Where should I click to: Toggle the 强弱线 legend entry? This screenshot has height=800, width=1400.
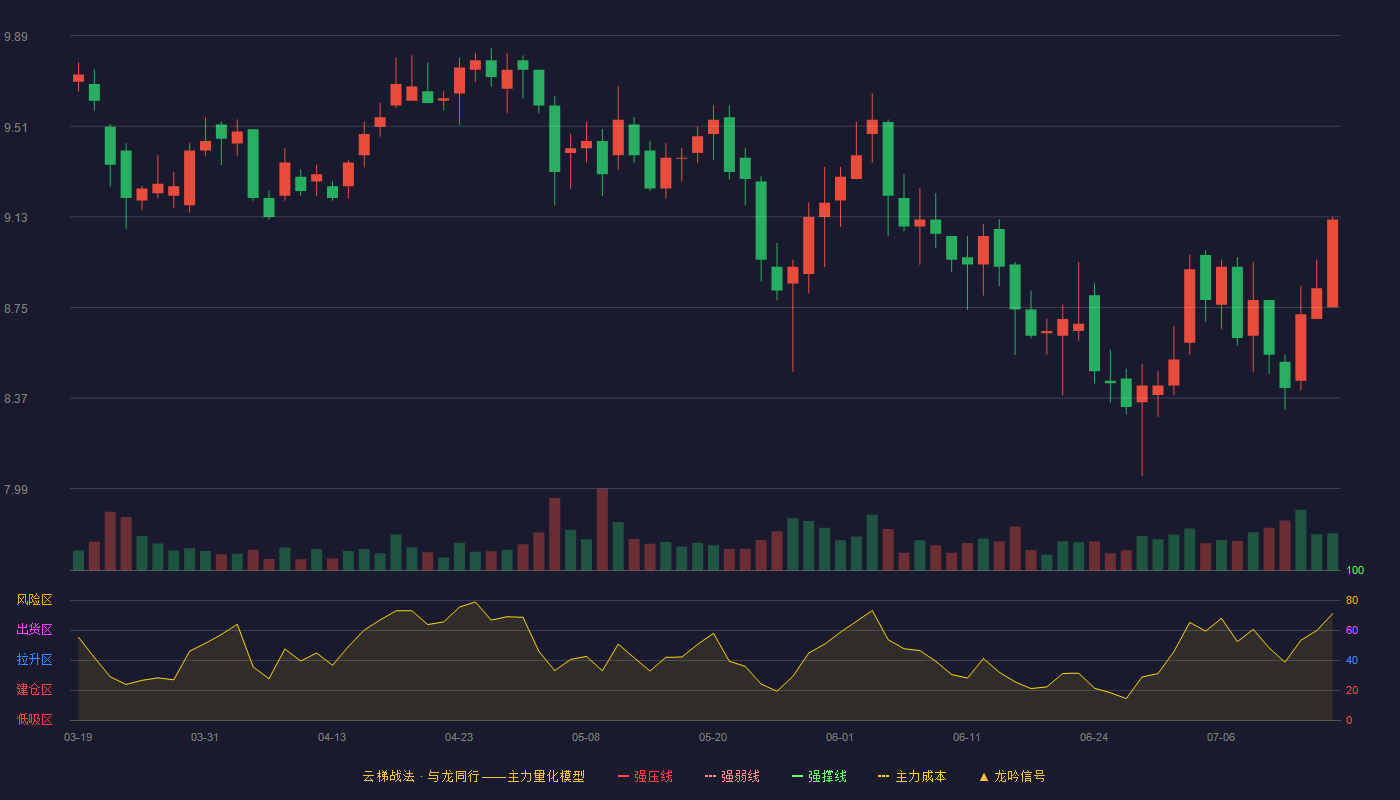click(732, 776)
